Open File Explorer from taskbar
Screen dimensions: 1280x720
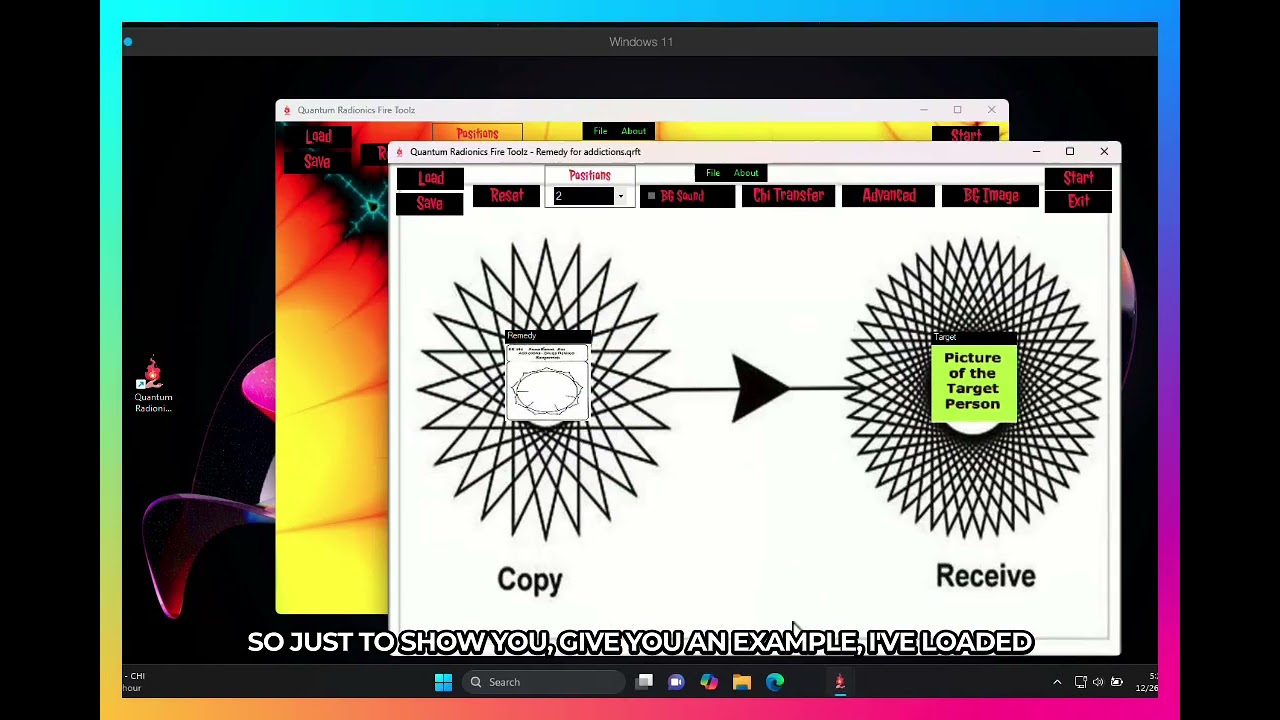coord(742,682)
